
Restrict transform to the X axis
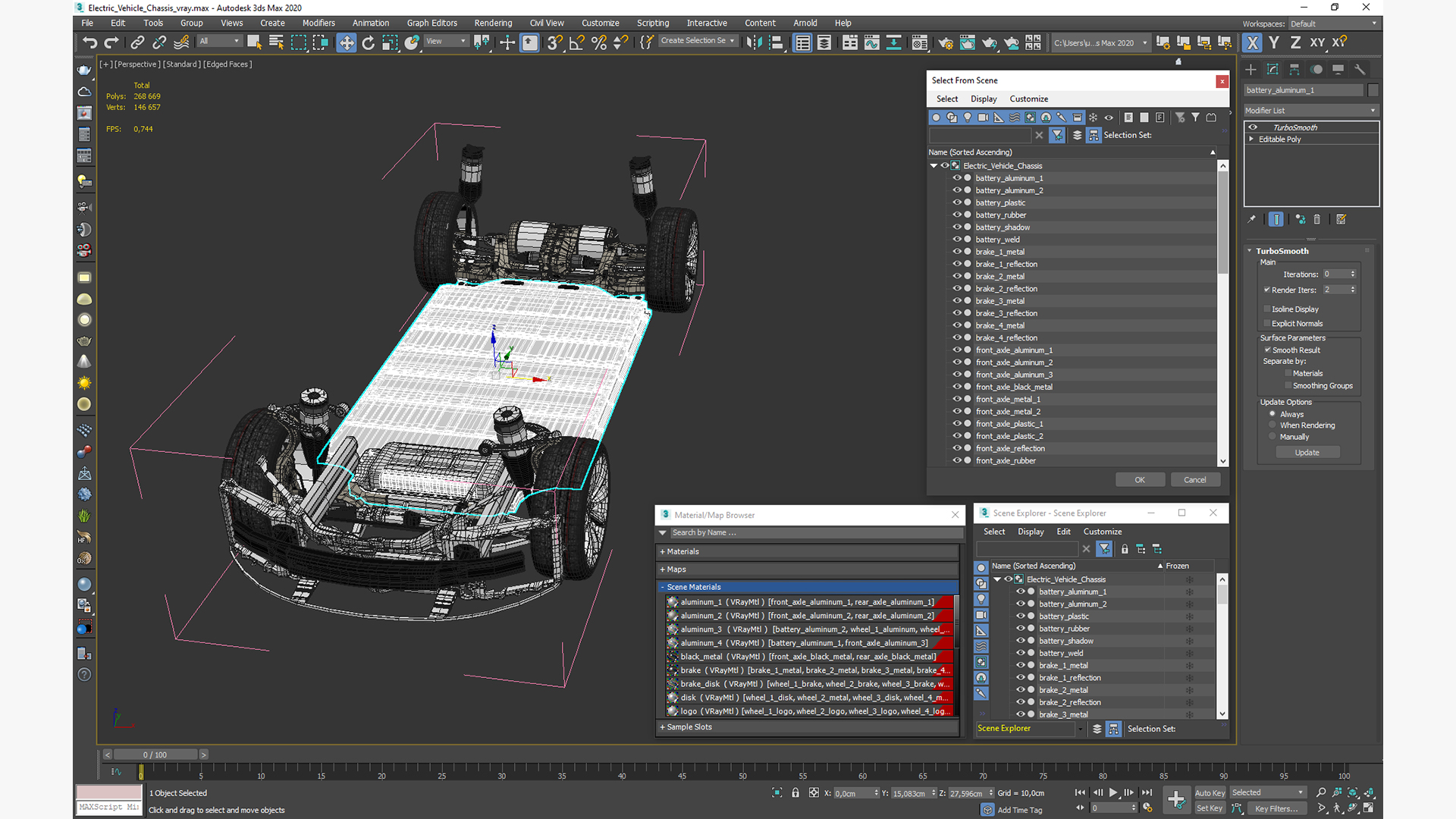pyautogui.click(x=1252, y=42)
